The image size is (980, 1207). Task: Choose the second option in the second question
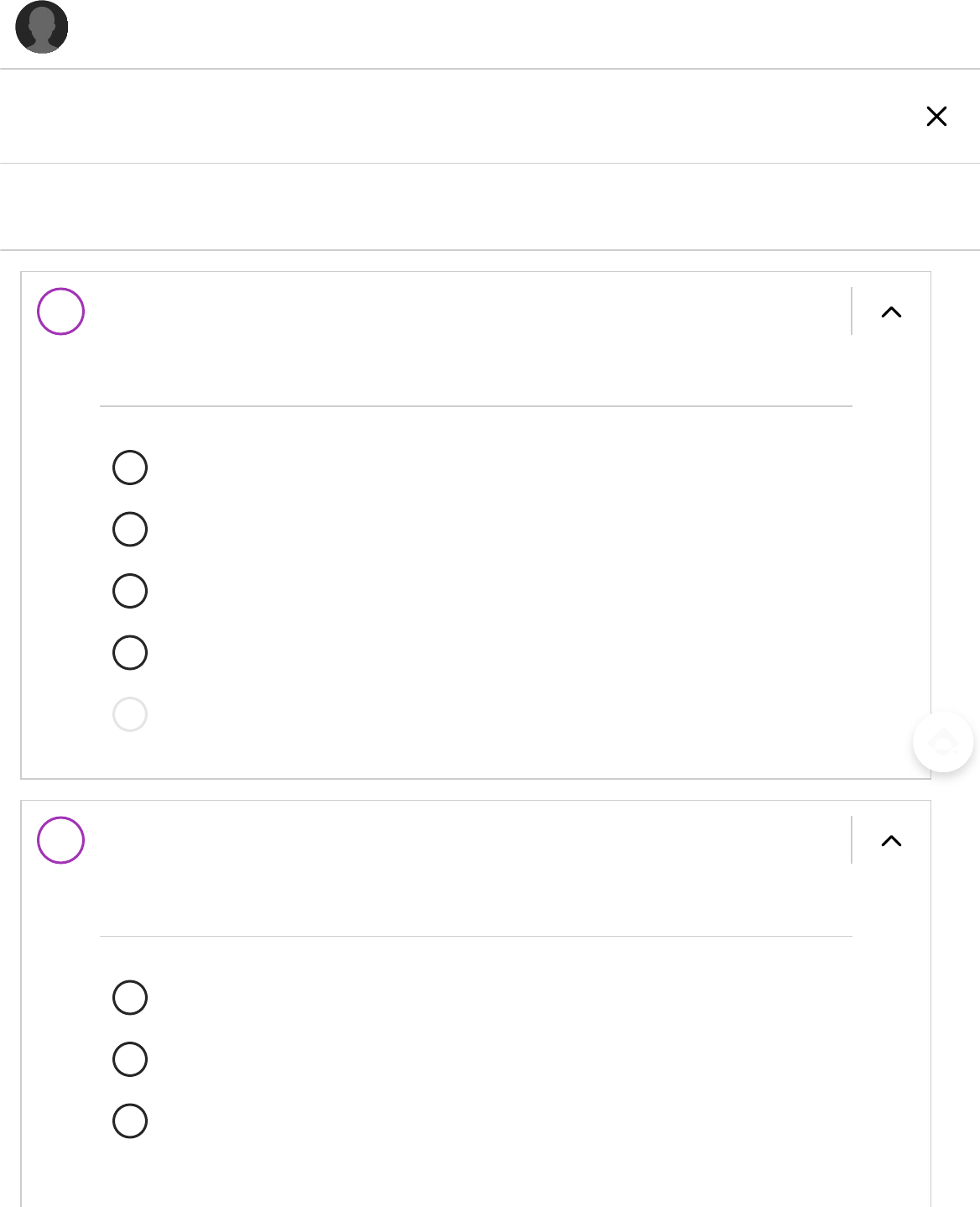tap(130, 1059)
